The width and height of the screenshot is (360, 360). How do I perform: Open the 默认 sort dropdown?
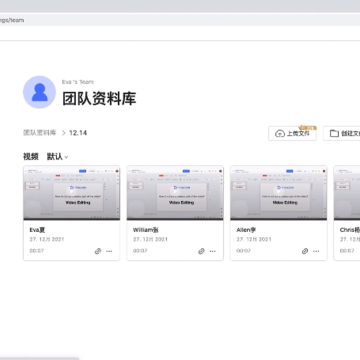point(57,157)
